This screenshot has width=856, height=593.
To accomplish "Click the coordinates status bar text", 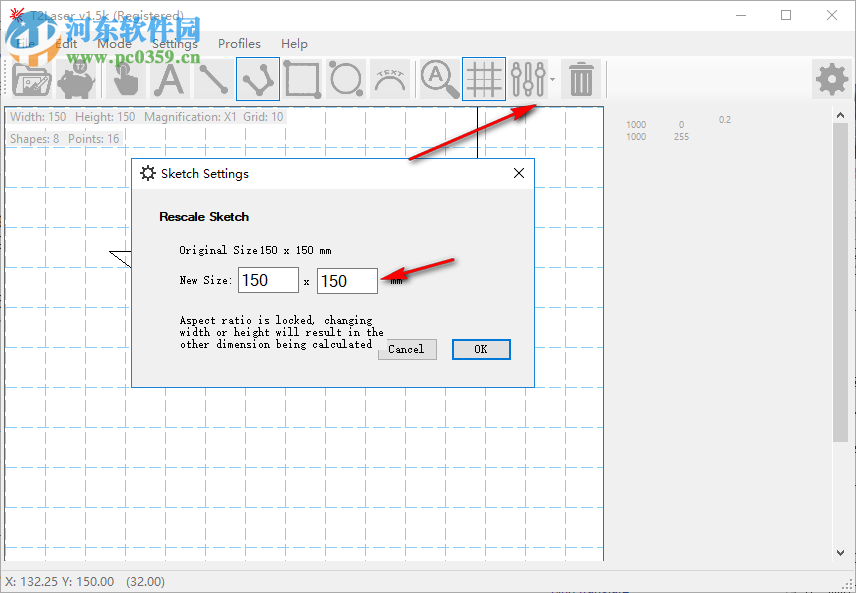I will coord(85,582).
